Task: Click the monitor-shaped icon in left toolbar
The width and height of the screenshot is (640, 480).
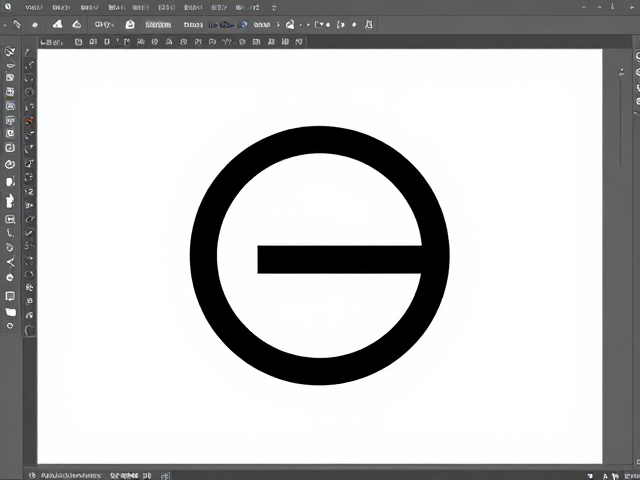Action: pos(10,296)
